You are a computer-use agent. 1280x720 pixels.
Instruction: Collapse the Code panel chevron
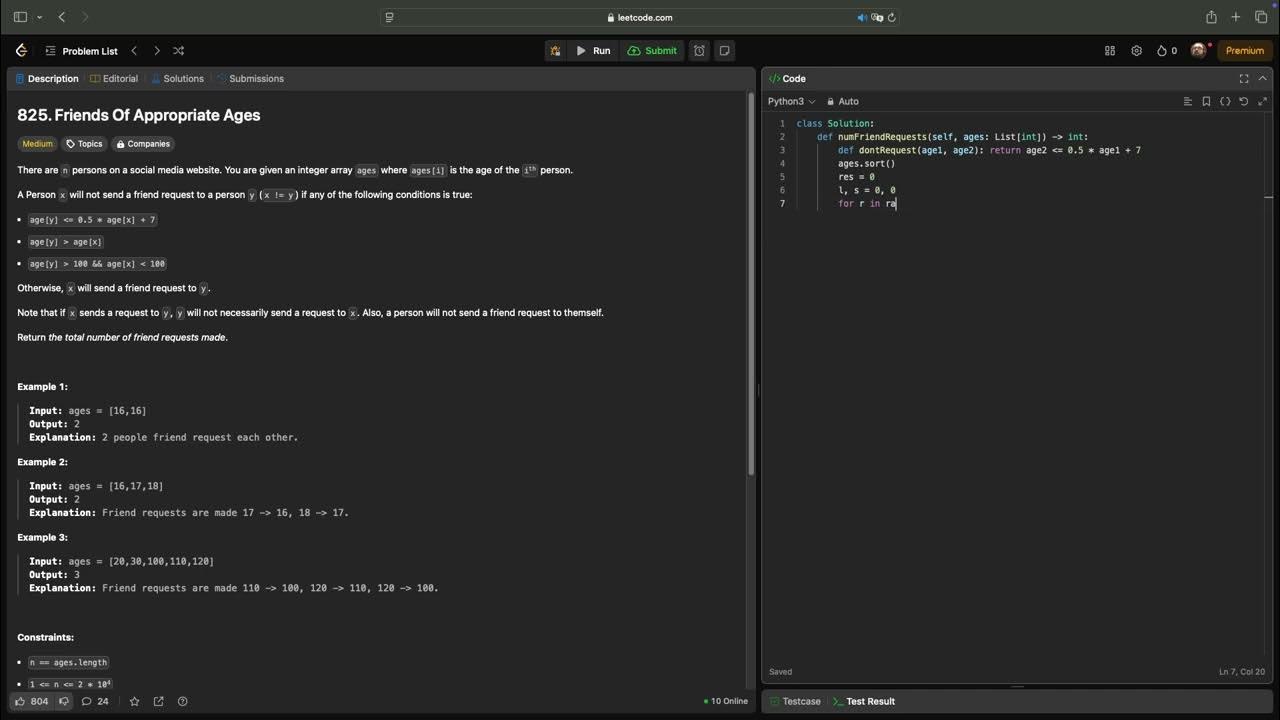pyautogui.click(x=1262, y=78)
